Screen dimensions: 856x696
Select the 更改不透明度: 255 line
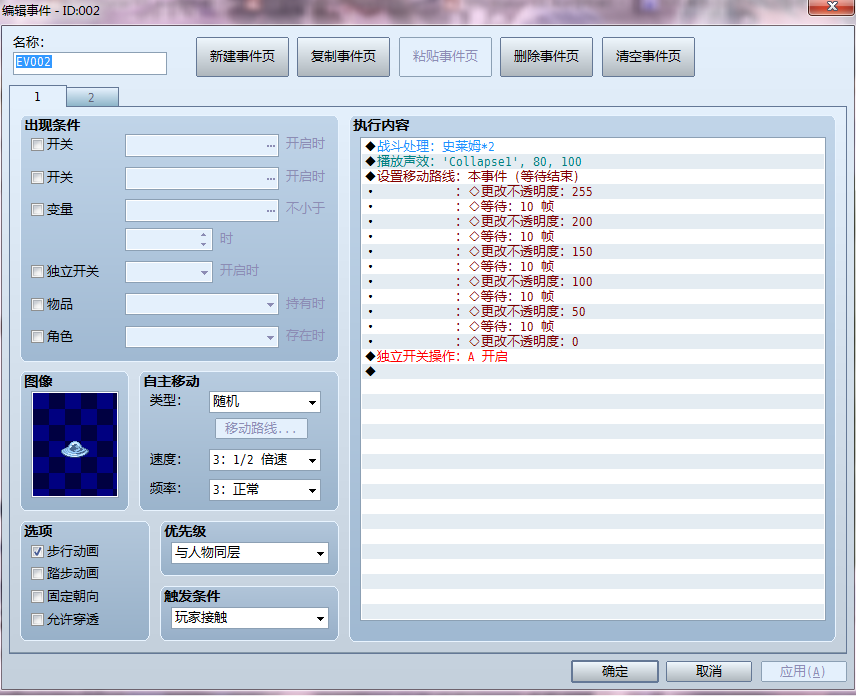593,192
